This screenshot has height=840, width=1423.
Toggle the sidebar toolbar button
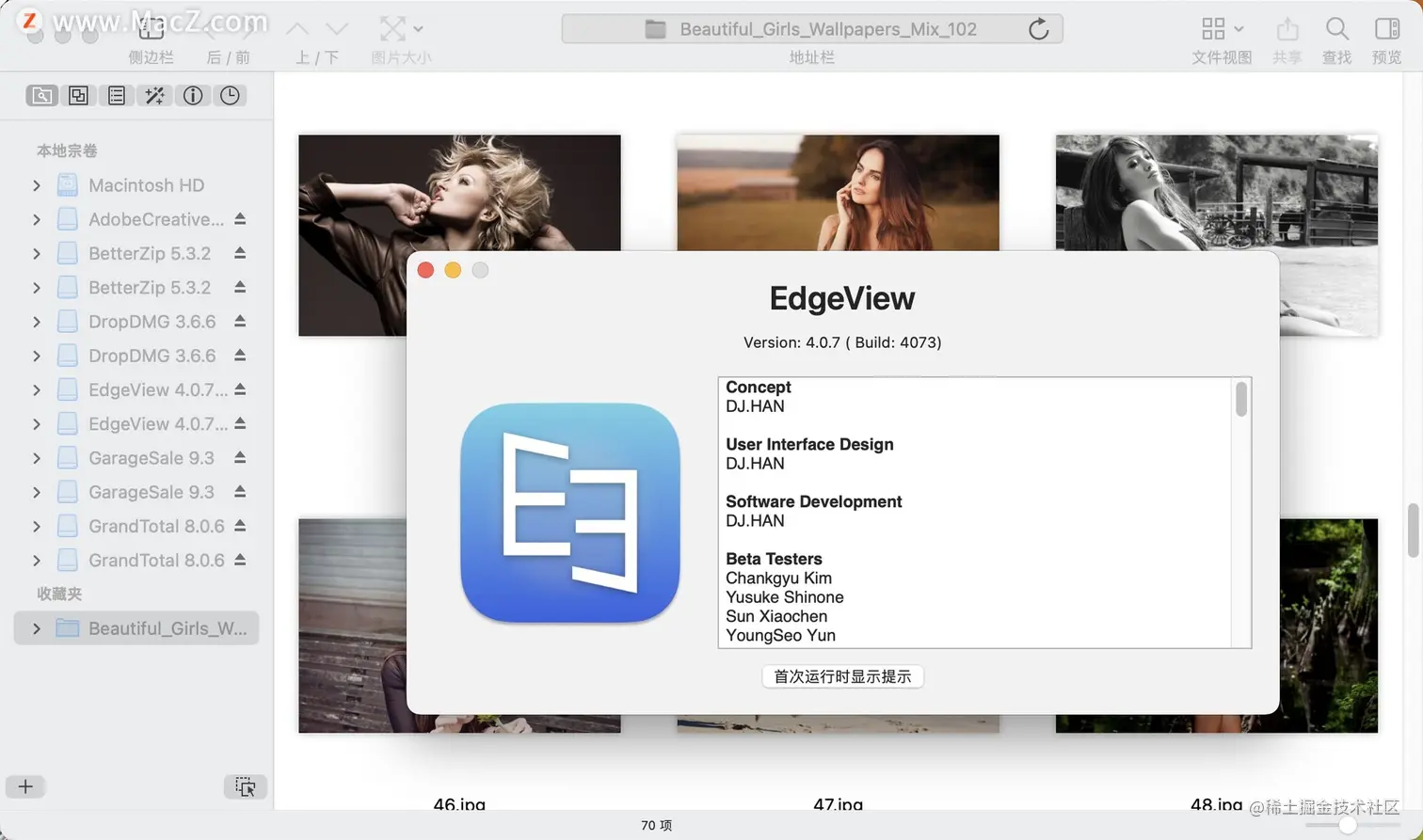pyautogui.click(x=152, y=29)
